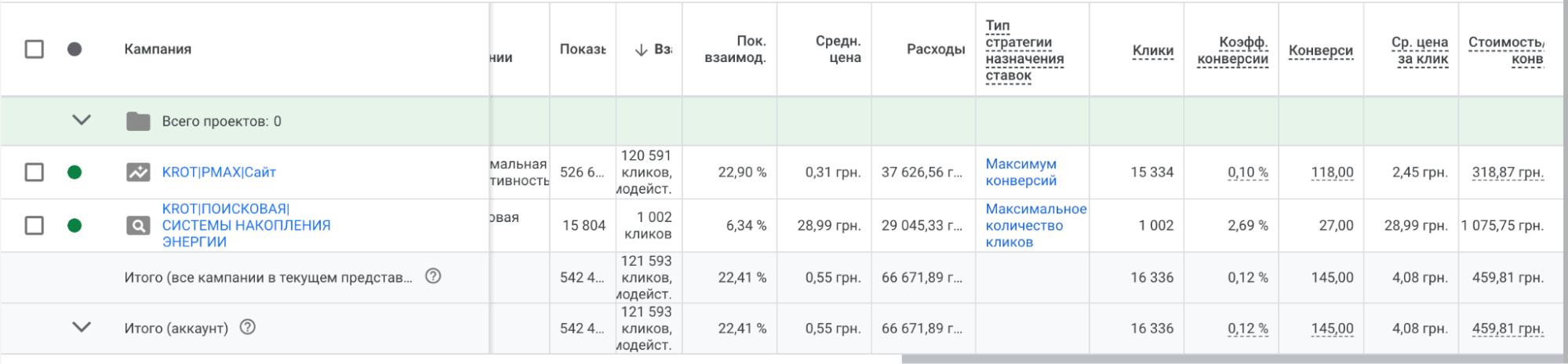Viewport: 1568px width, 364px height.
Task: Toggle the select-all campaigns checkbox
Action: coord(35,49)
